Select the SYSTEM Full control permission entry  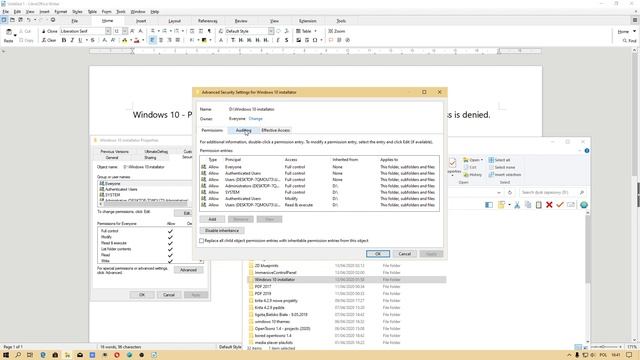click(319, 192)
